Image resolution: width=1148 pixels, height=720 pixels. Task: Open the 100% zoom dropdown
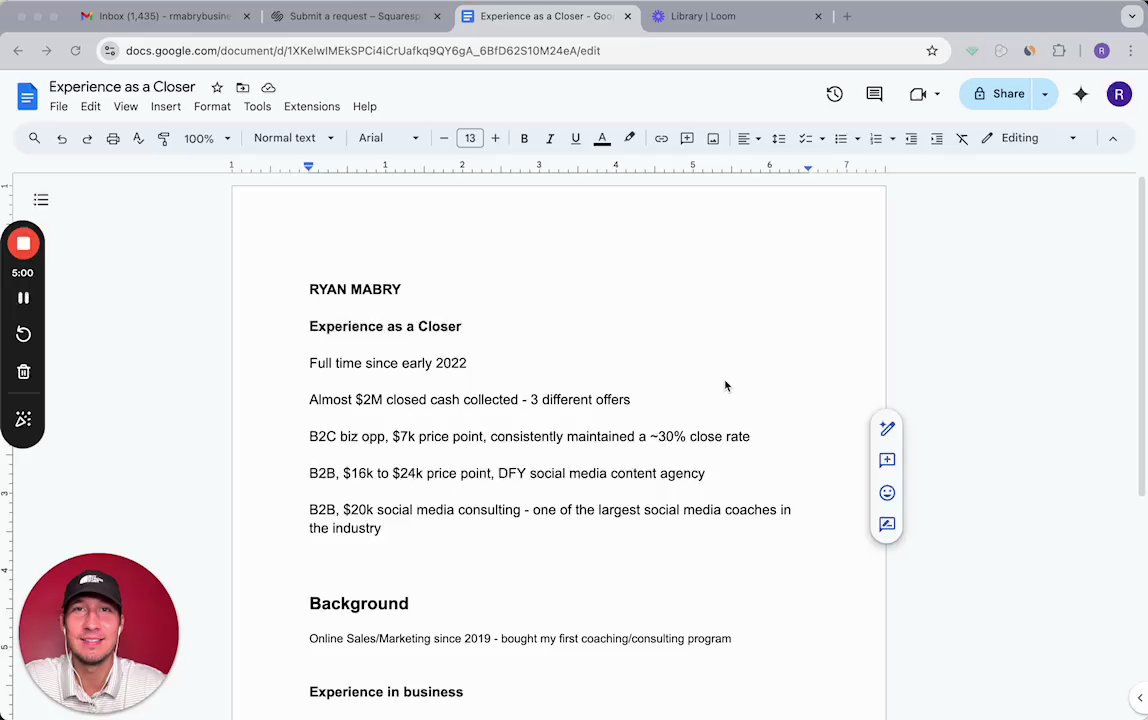(207, 138)
